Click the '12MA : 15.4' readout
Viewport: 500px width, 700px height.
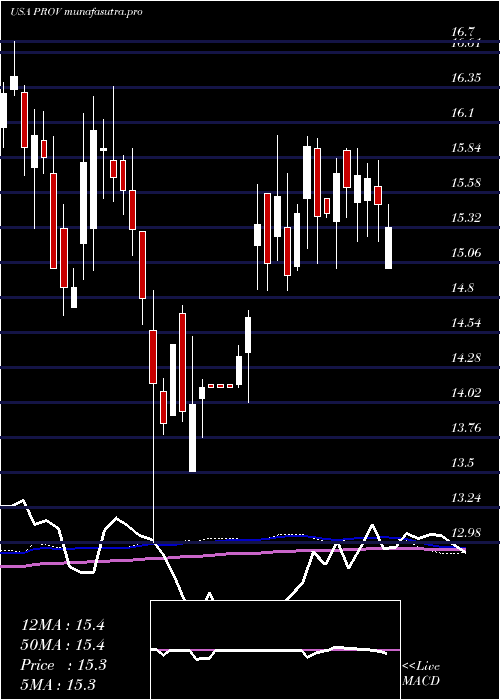pyautogui.click(x=62, y=625)
